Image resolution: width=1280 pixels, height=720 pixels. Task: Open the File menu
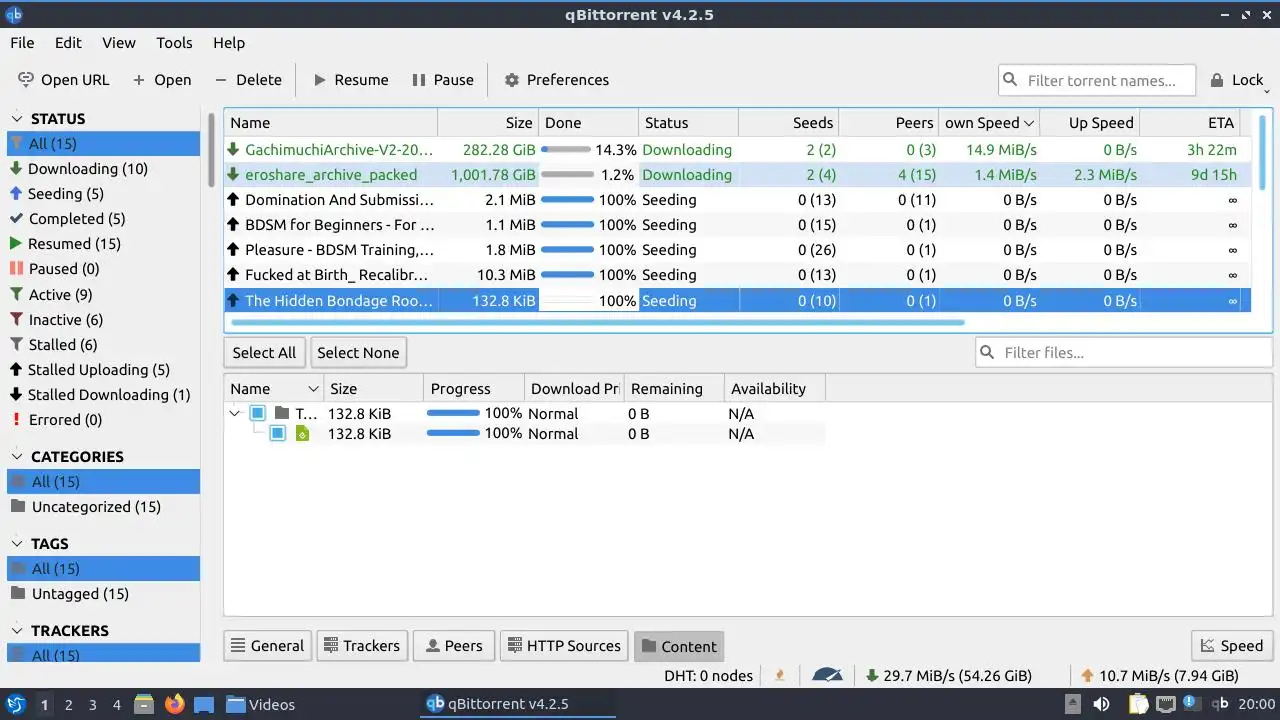point(22,43)
